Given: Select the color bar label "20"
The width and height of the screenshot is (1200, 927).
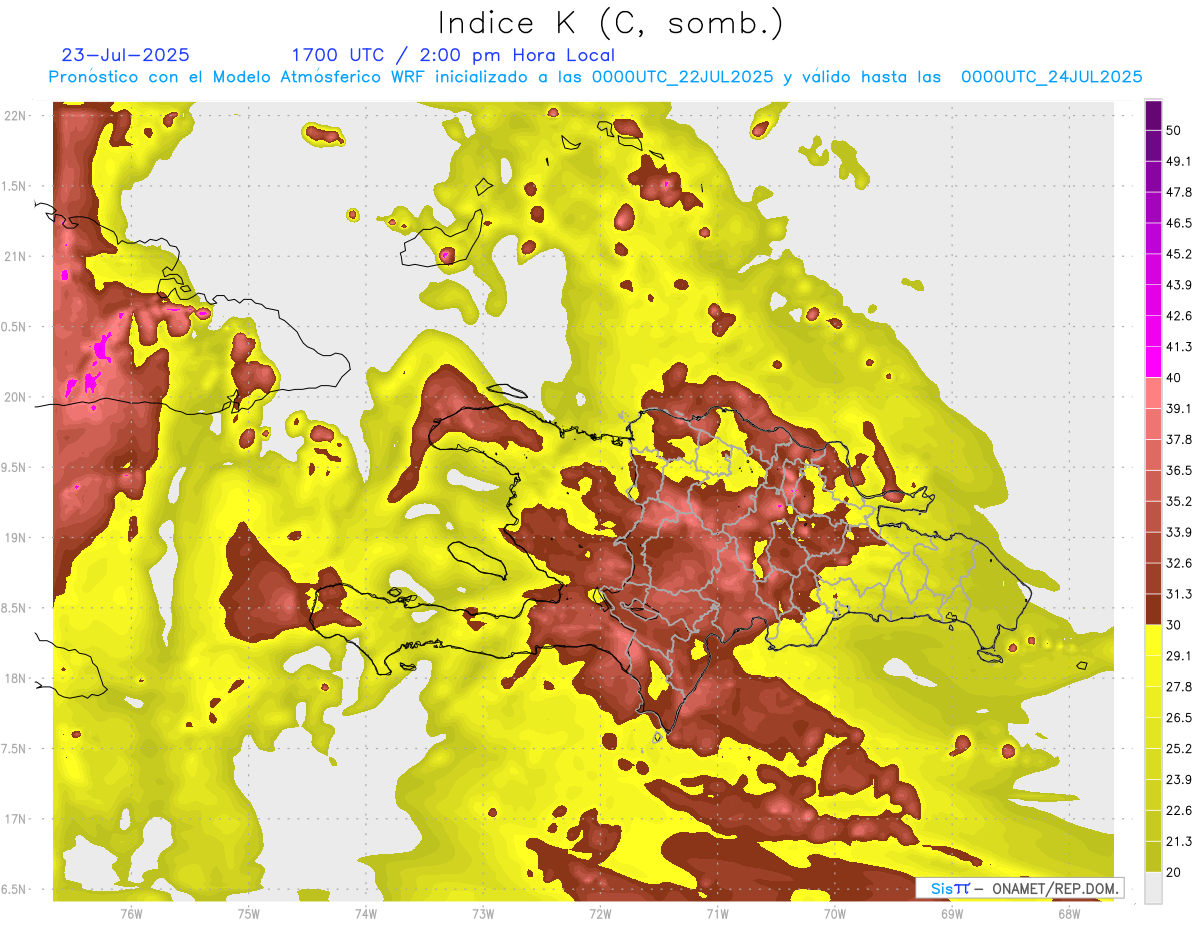Looking at the screenshot, I should click(x=1174, y=873).
